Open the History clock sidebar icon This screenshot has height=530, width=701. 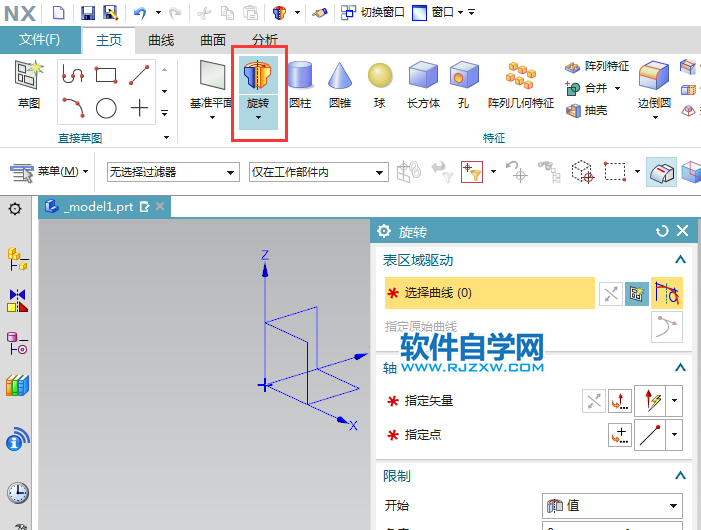click(x=18, y=493)
